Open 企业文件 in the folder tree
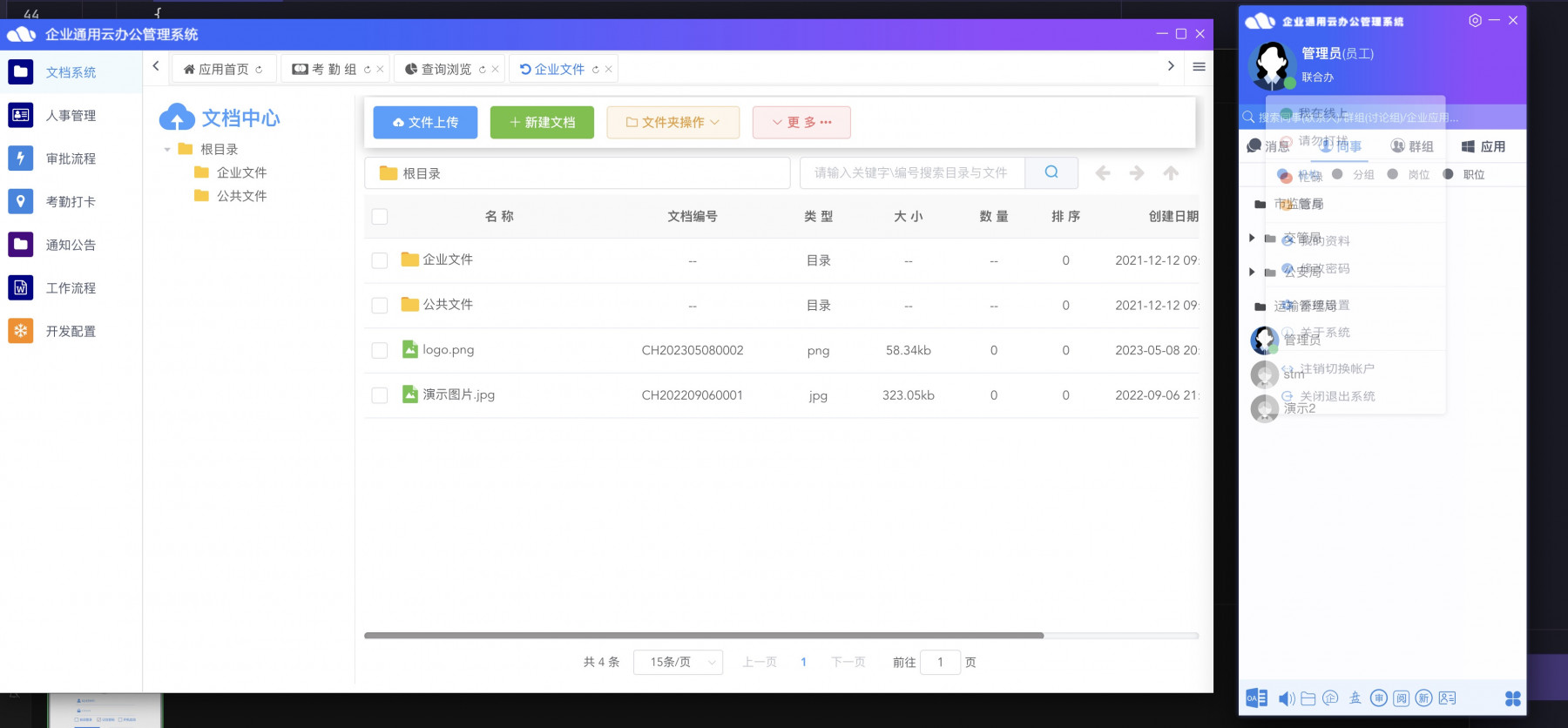1568x728 pixels. [x=241, y=172]
